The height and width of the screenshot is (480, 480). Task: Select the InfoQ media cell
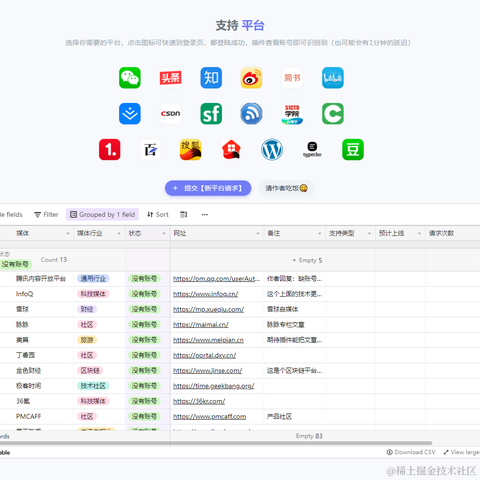(x=24, y=294)
